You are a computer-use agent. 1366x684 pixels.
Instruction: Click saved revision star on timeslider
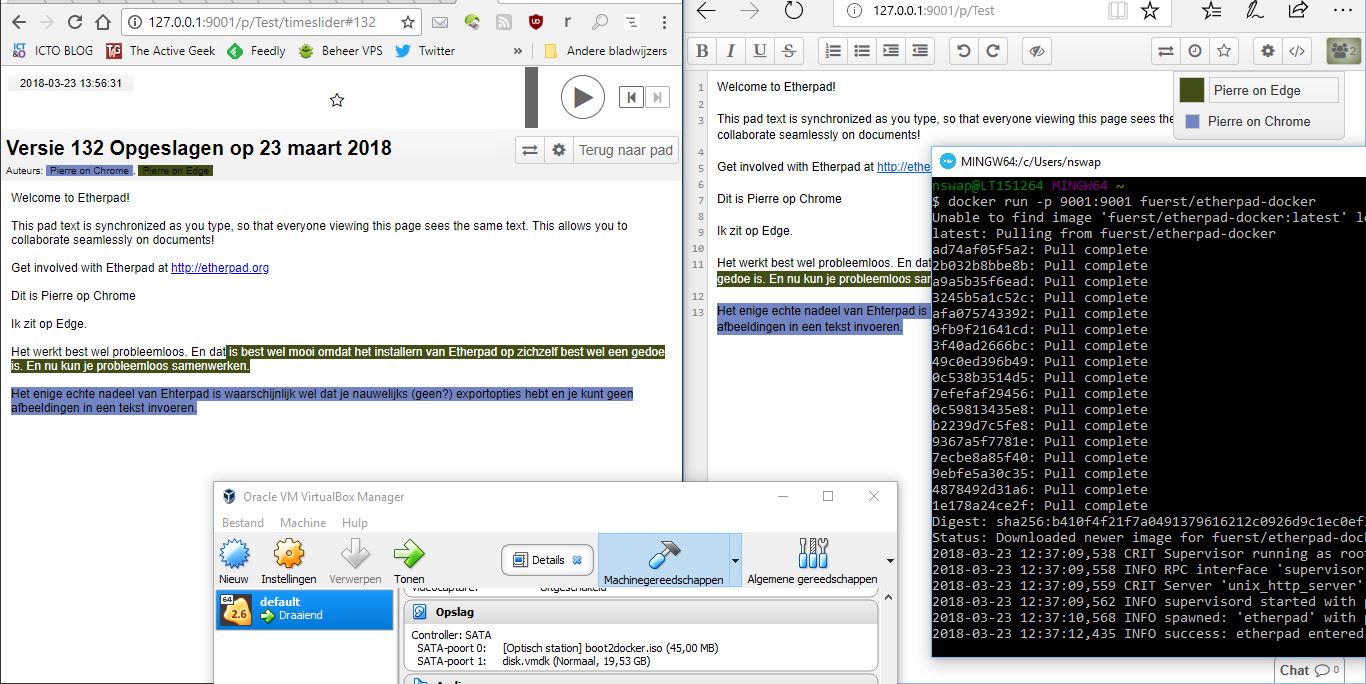(337, 100)
